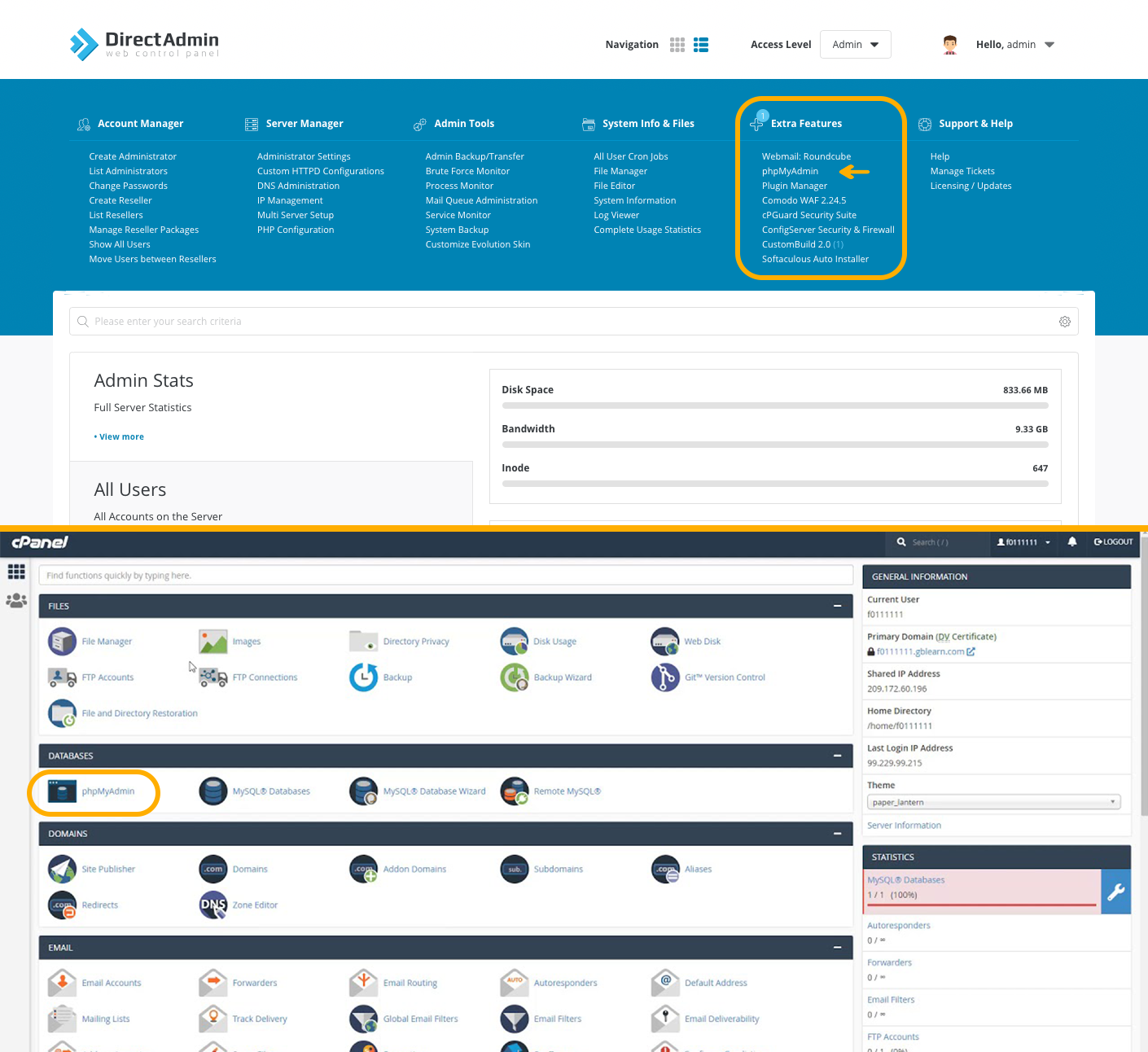Viewport: 1148px width, 1052px height.
Task: Focus the DirectAdmin search criteria field
Action: pos(574,322)
